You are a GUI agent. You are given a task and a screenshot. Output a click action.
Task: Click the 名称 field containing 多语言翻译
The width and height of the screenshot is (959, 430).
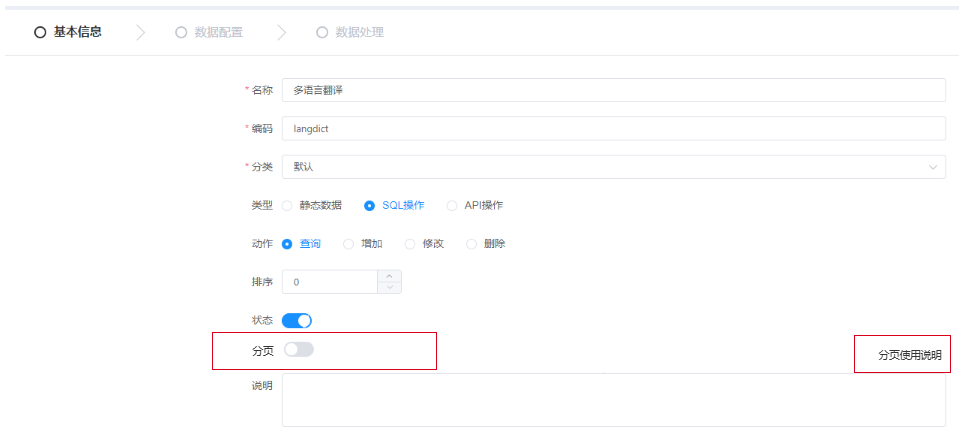tap(613, 91)
